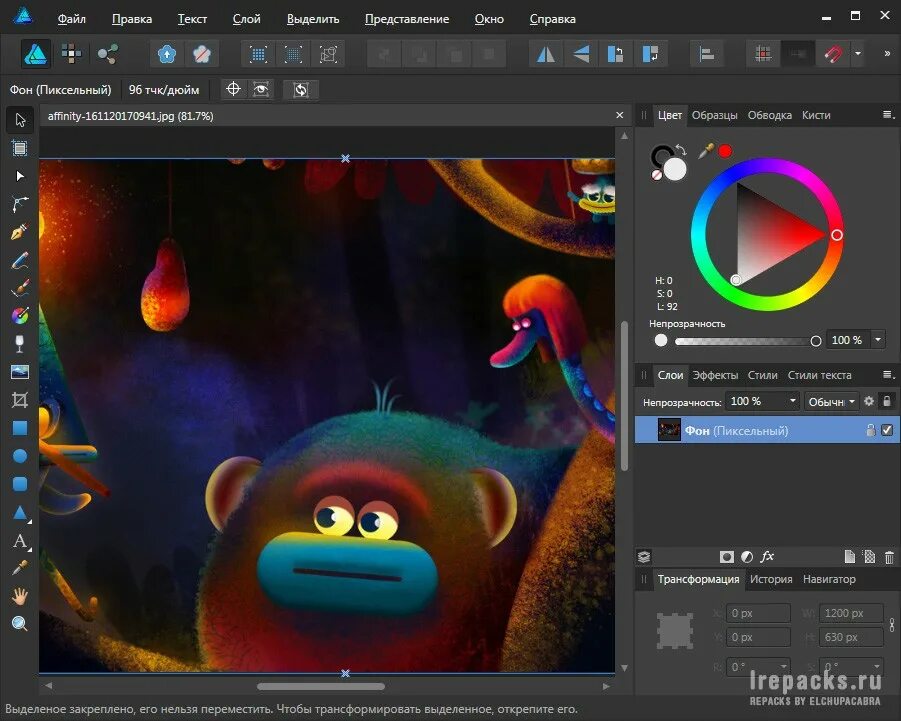Open Слои panel options menu

click(888, 375)
